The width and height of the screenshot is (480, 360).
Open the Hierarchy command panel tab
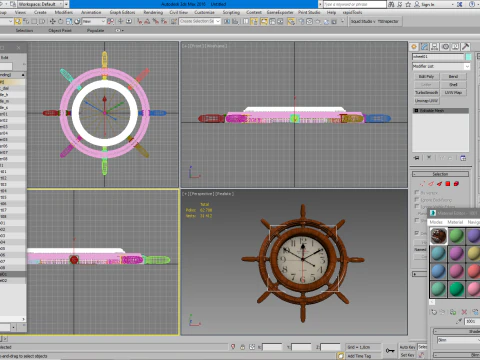coord(435,47)
